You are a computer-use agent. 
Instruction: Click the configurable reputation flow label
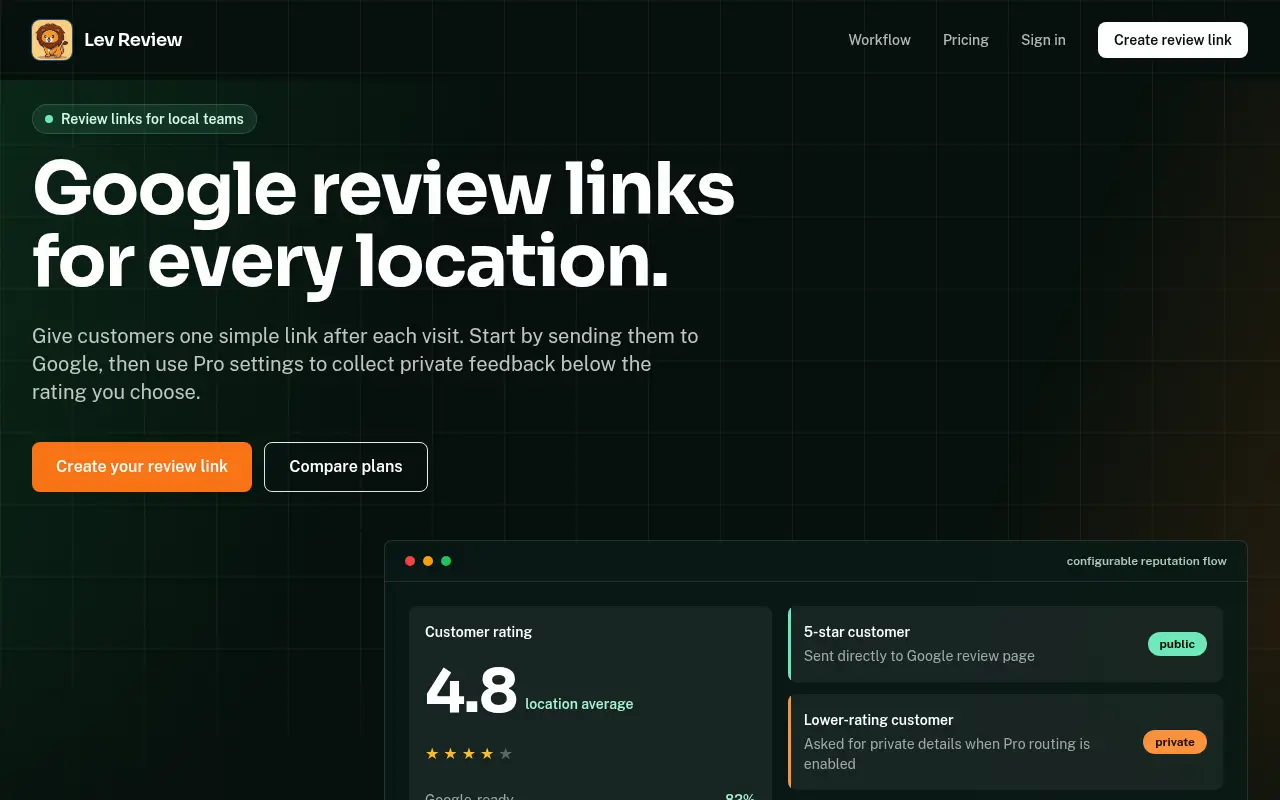pos(1146,561)
